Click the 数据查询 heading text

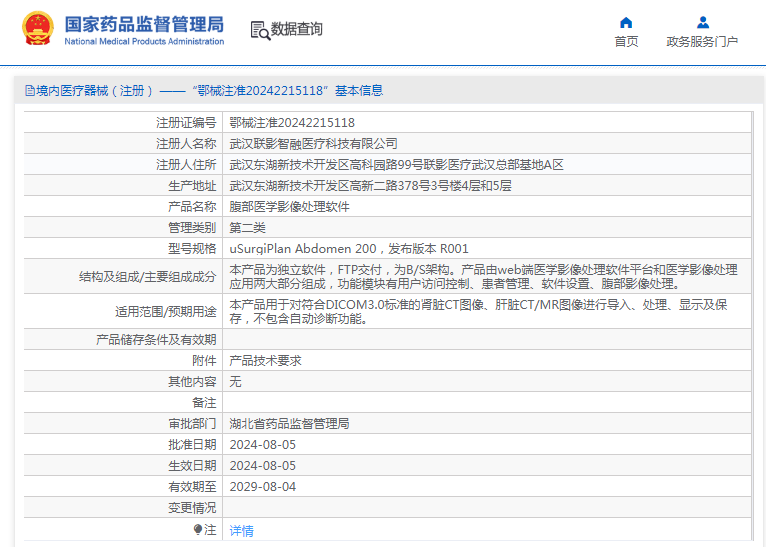coord(297,29)
